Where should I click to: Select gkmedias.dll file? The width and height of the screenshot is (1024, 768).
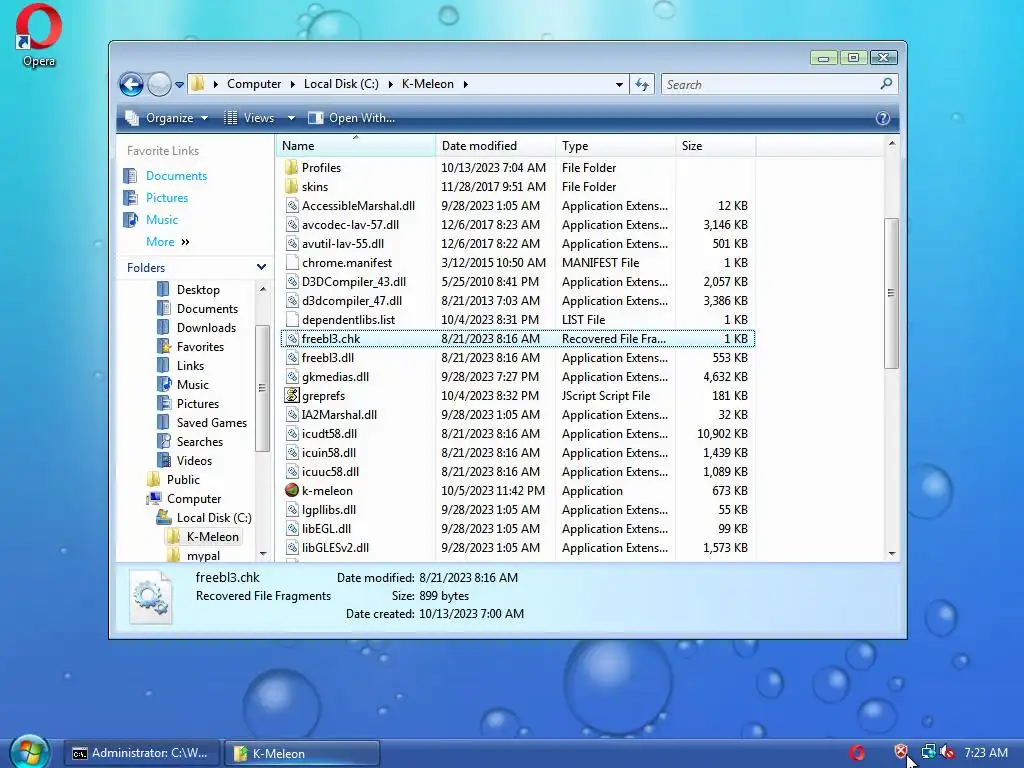tap(335, 377)
